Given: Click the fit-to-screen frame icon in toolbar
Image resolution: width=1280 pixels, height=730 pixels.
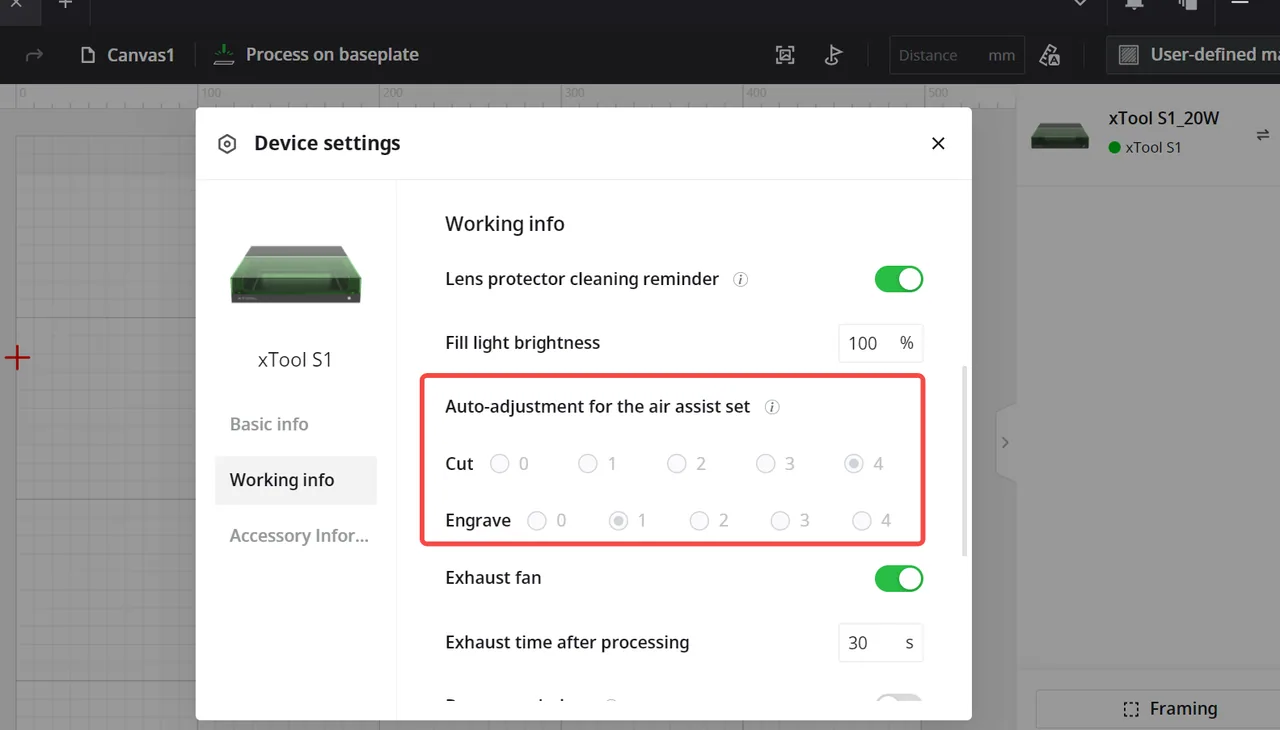Looking at the screenshot, I should coord(785,55).
